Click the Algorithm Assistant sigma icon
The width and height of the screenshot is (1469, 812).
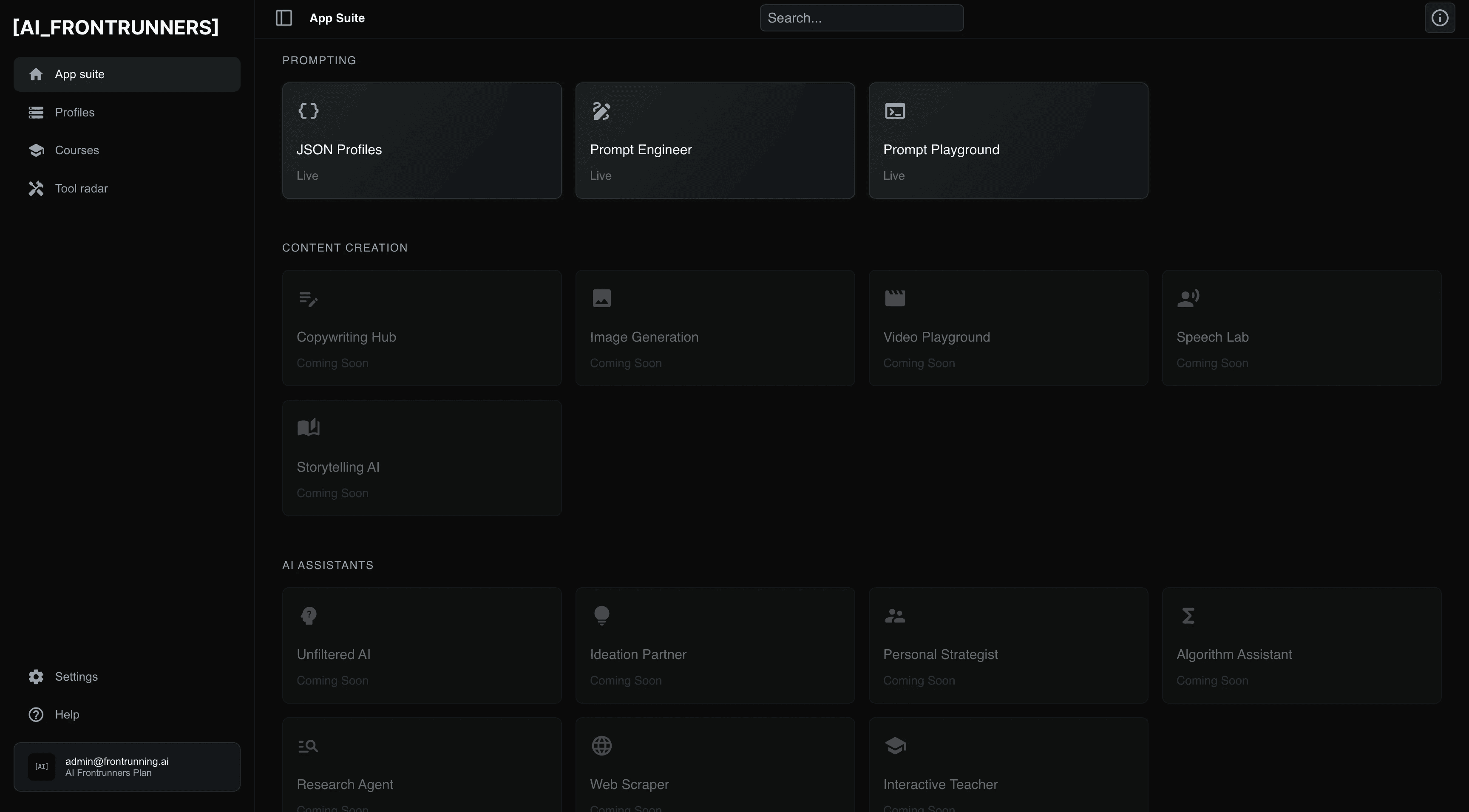point(1188,615)
